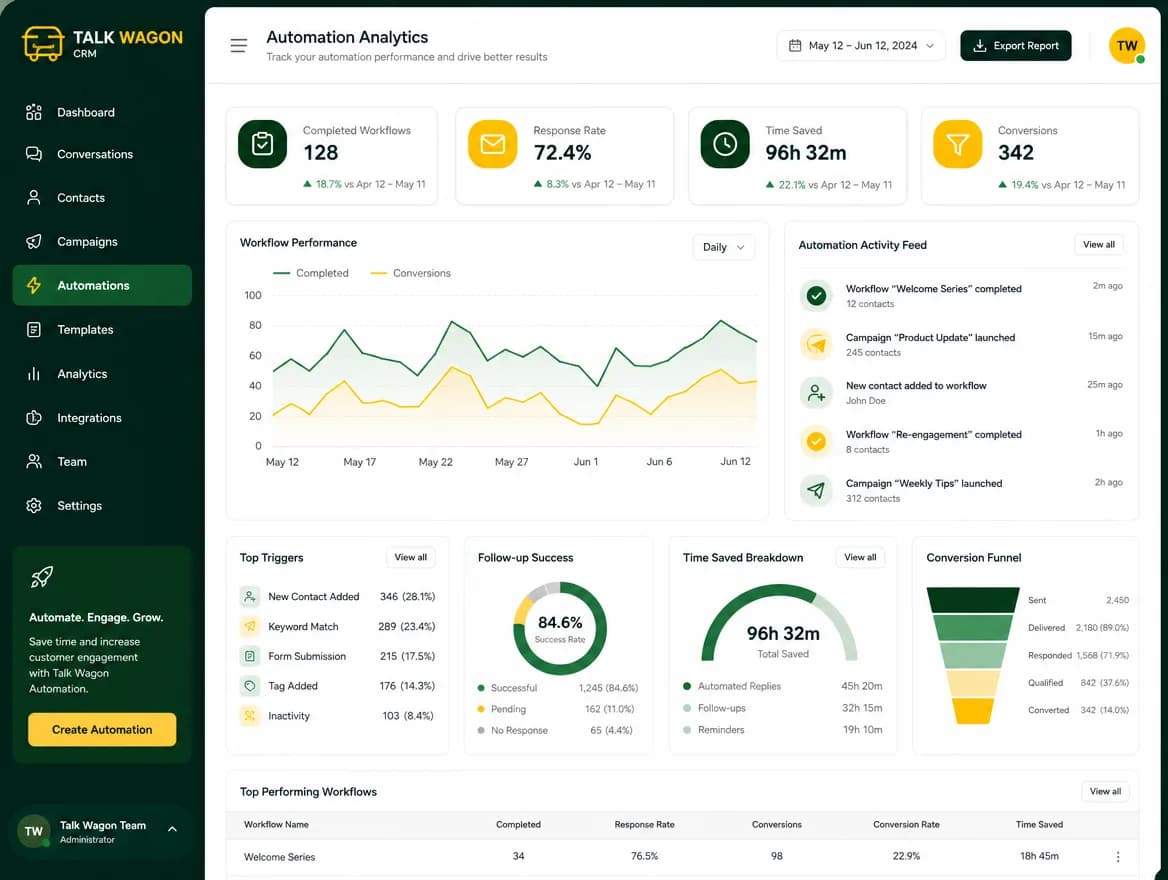Open the Templates menu item
The height and width of the screenshot is (880, 1168).
[x=102, y=329]
